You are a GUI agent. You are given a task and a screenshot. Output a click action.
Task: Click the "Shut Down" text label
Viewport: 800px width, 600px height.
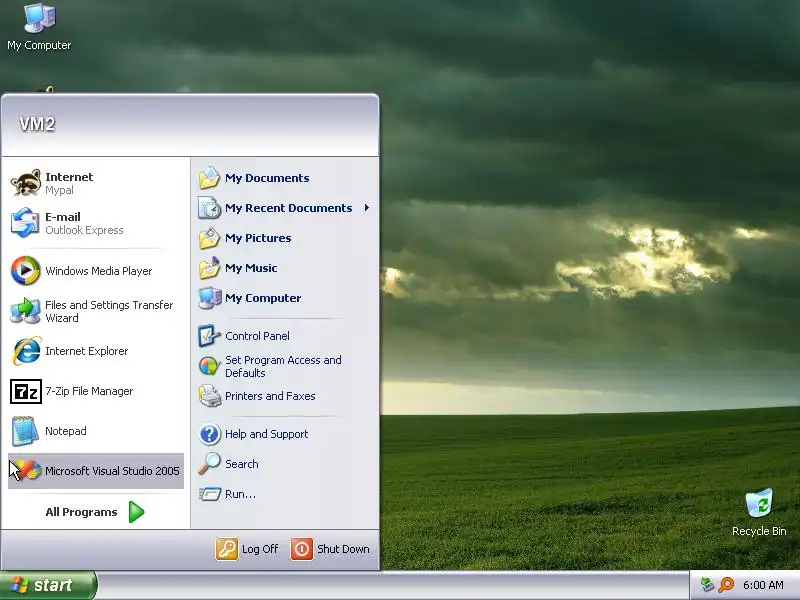(343, 549)
